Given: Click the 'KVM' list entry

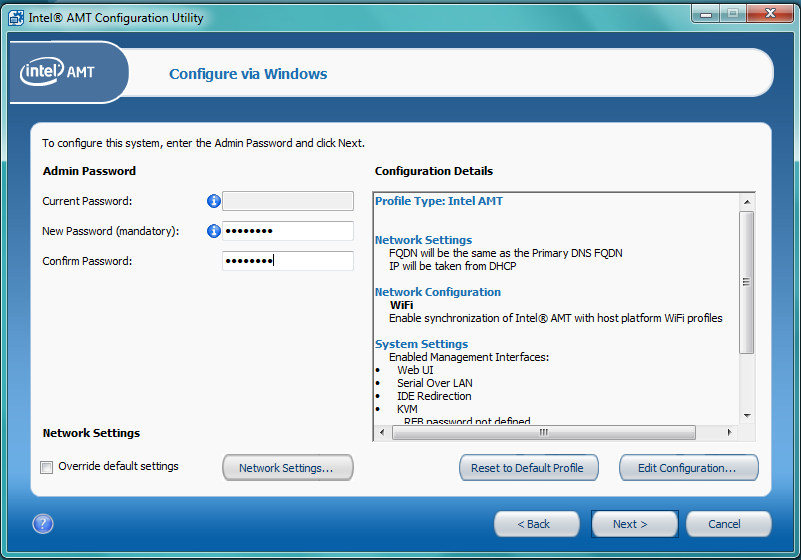Looking at the screenshot, I should tap(407, 409).
